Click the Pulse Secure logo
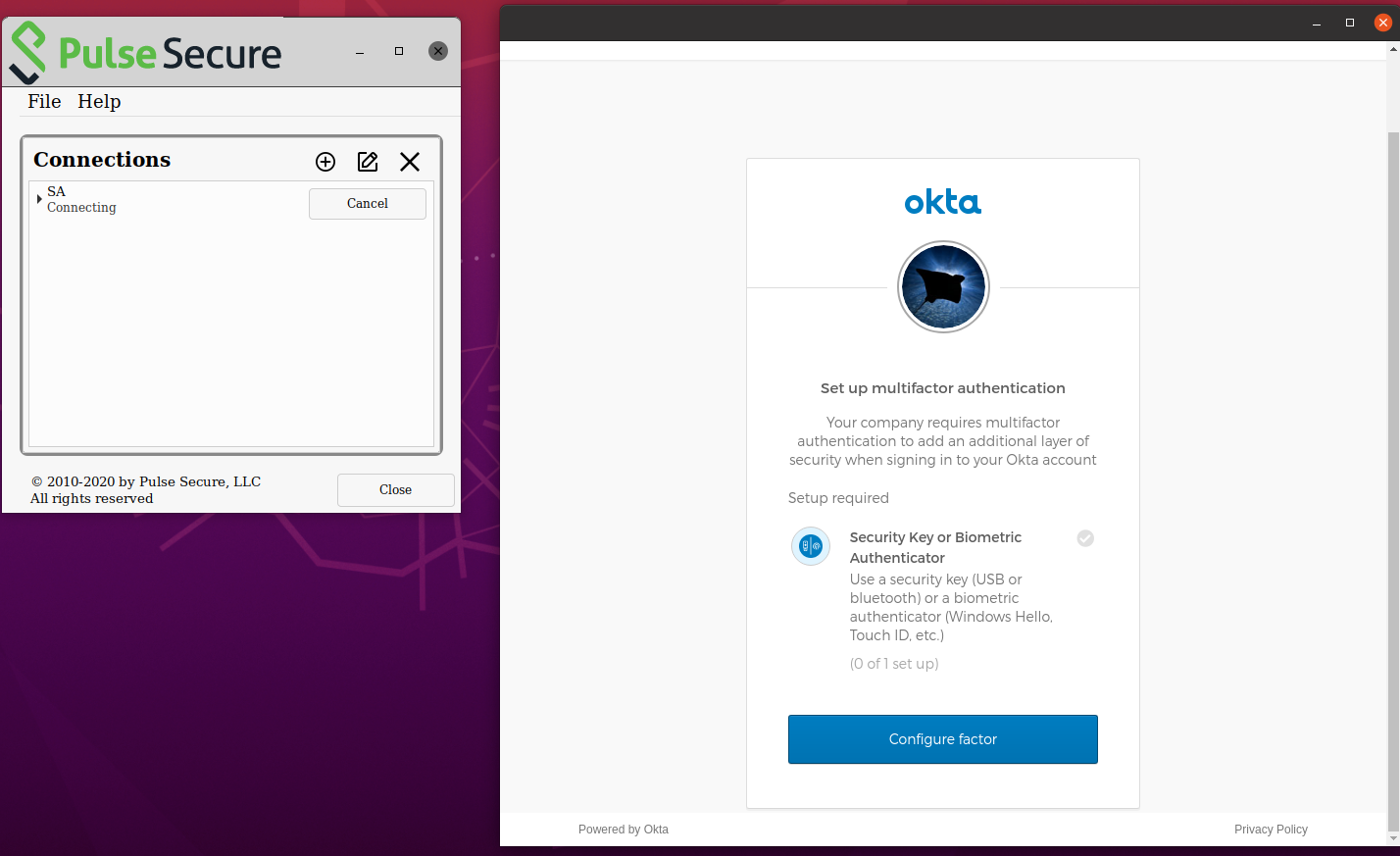1400x856 pixels. (x=145, y=53)
